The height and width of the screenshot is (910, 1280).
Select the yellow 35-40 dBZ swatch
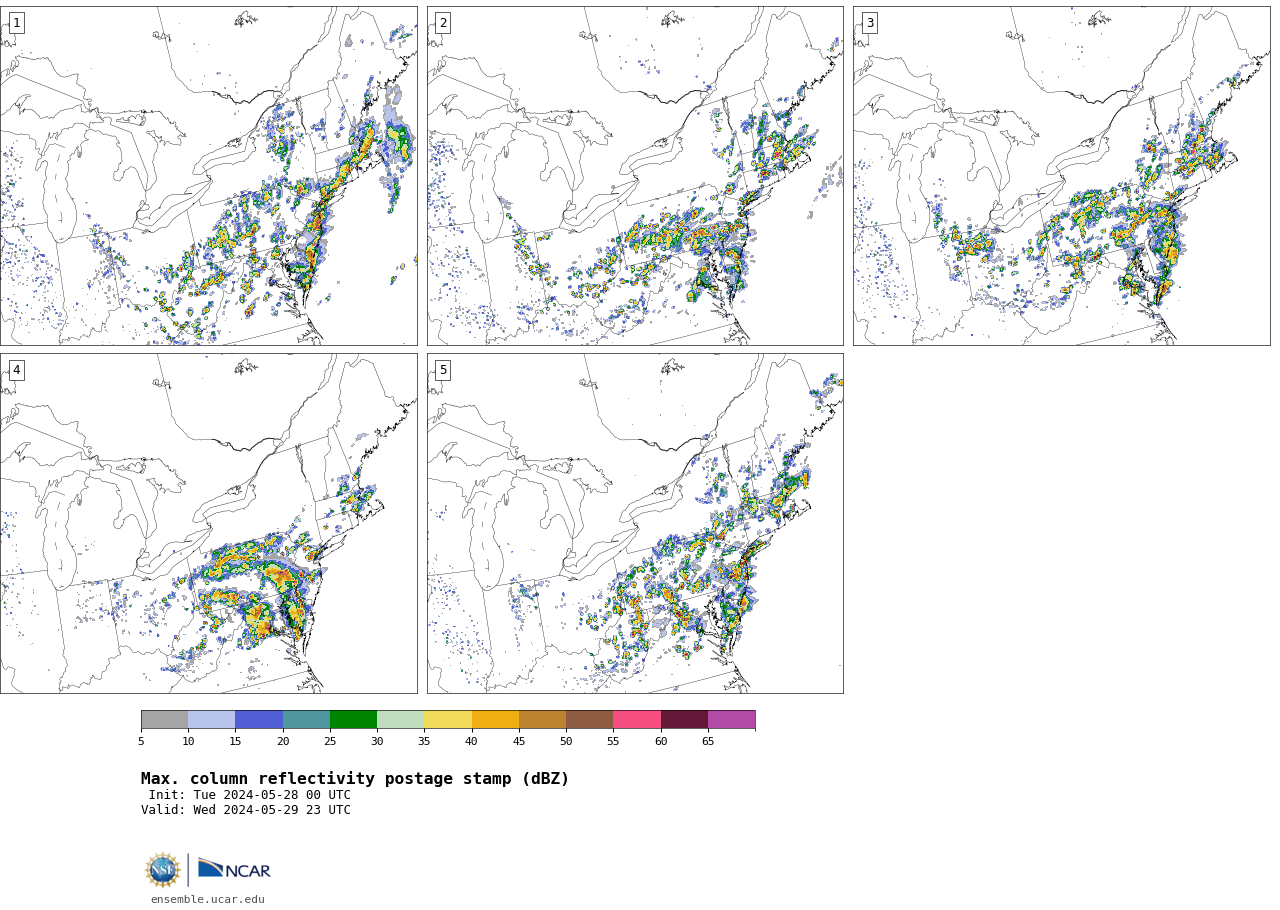click(448, 720)
